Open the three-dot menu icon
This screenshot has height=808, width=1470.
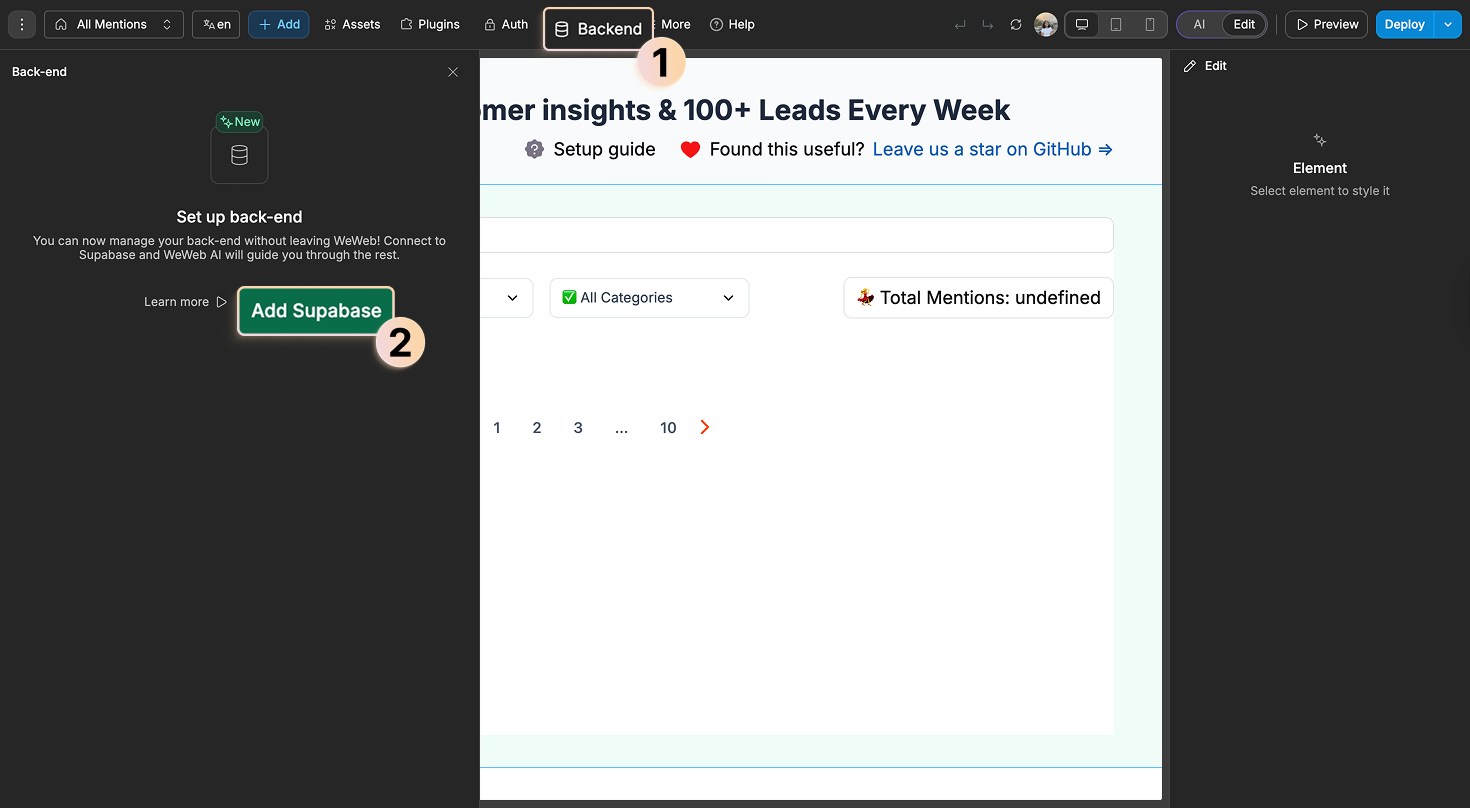[x=21, y=24]
